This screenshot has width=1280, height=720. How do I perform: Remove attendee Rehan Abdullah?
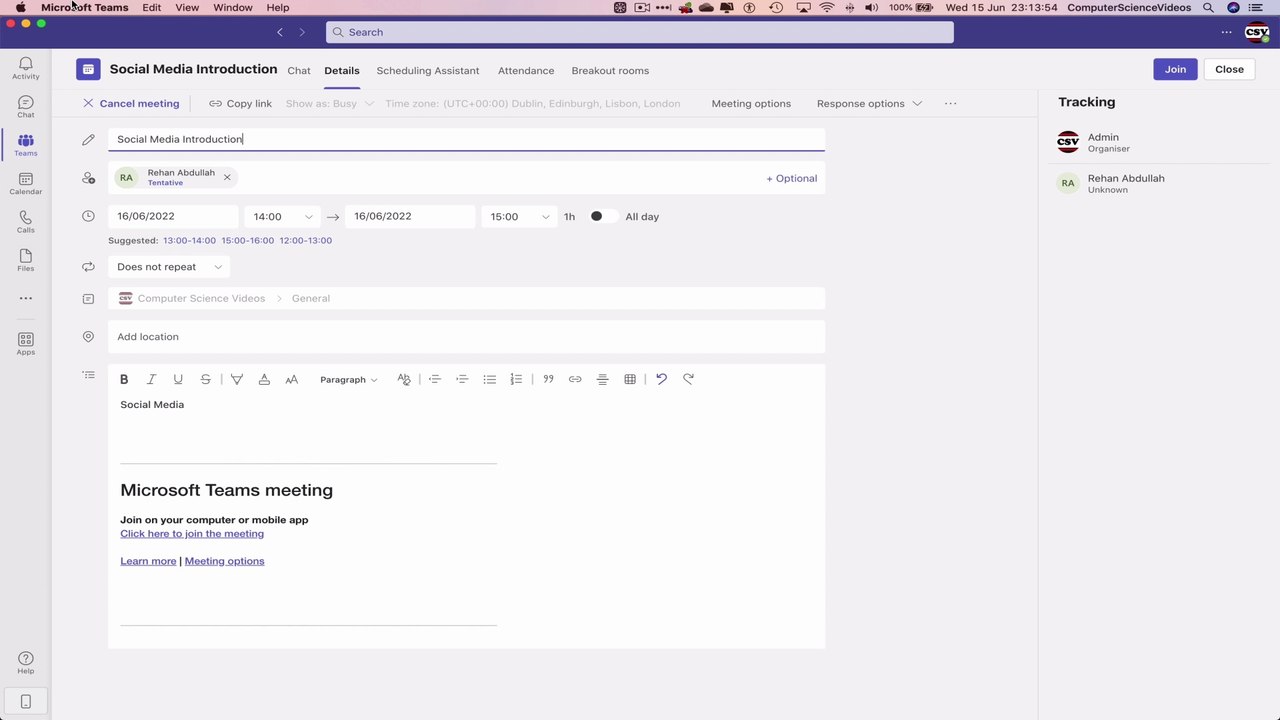227,177
